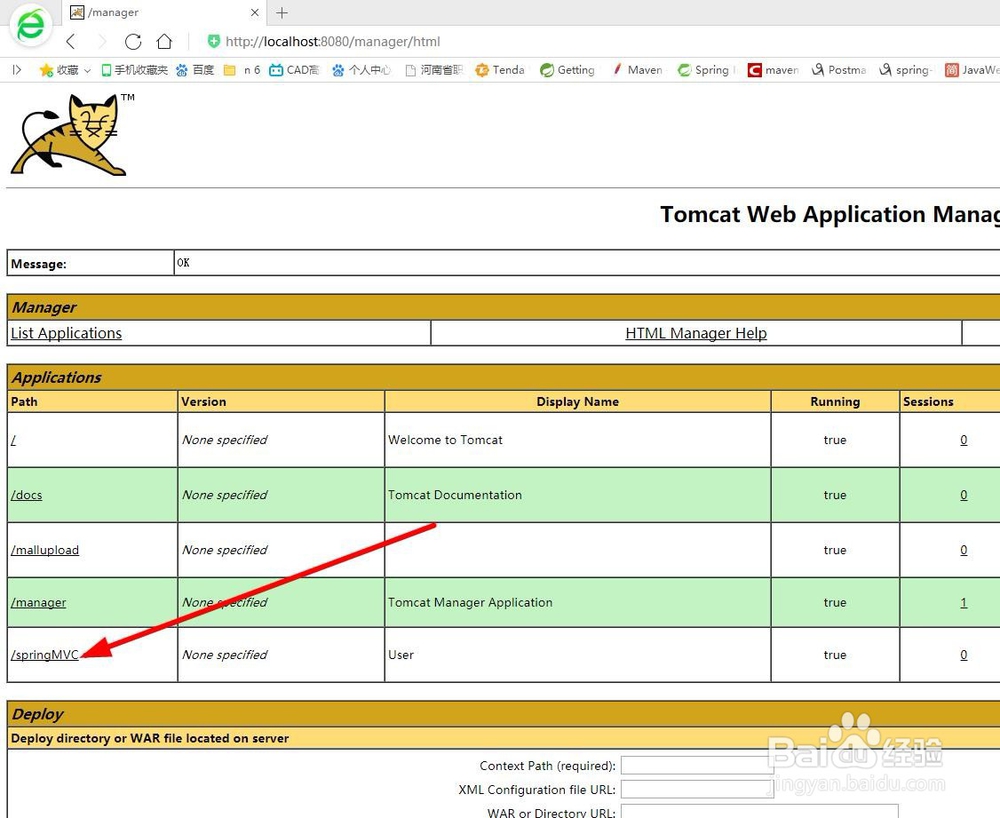Open the Getting bookmark
Screen dimensions: 1000x818
pos(567,69)
